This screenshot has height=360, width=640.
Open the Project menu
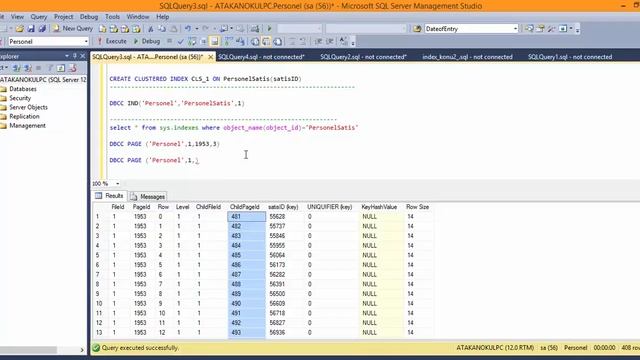[x=64, y=17]
